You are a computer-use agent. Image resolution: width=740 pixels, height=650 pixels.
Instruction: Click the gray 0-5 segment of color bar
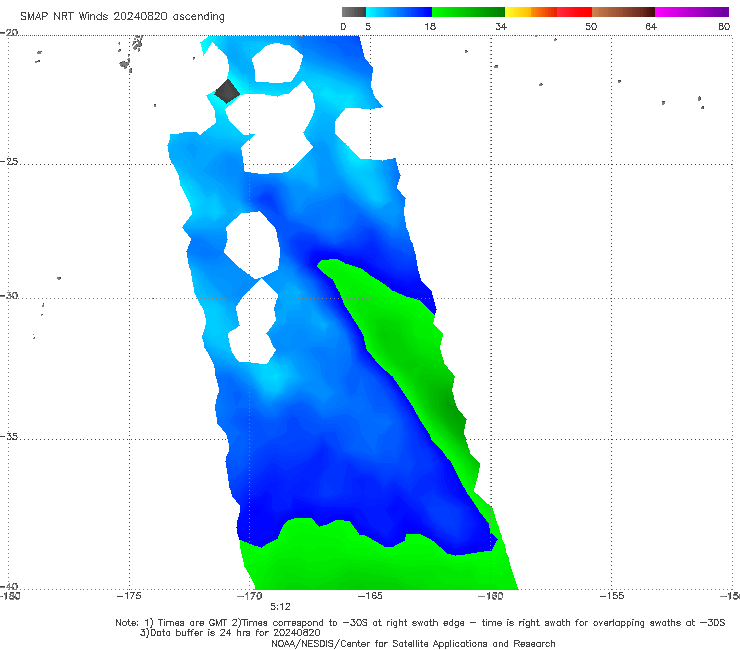[x=354, y=12]
